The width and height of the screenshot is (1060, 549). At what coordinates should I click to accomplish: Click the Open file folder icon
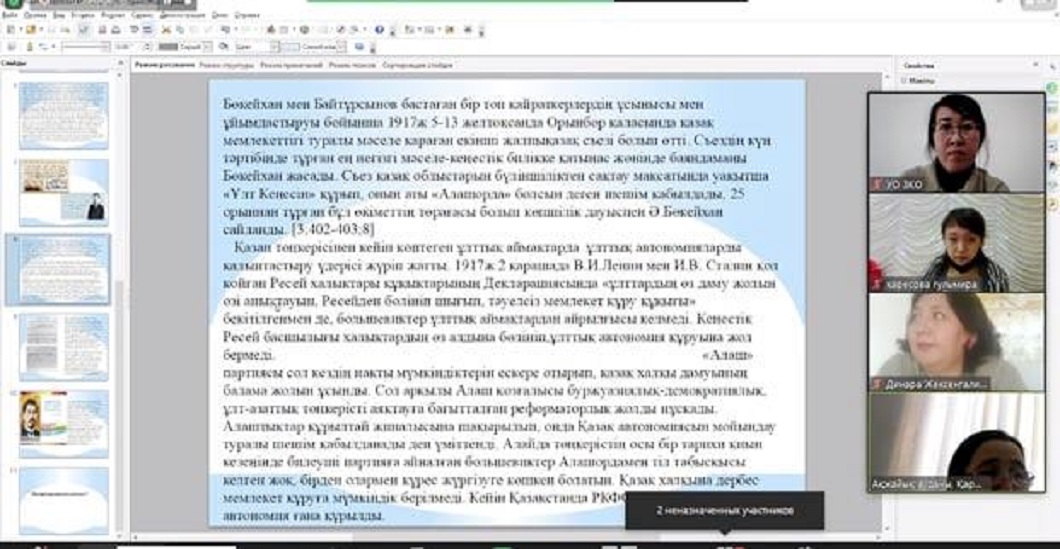(x=30, y=30)
